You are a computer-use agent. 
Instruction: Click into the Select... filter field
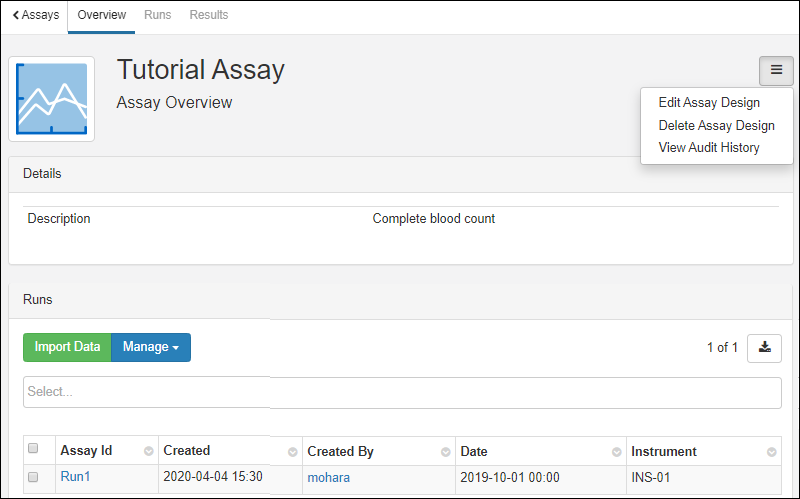click(402, 392)
